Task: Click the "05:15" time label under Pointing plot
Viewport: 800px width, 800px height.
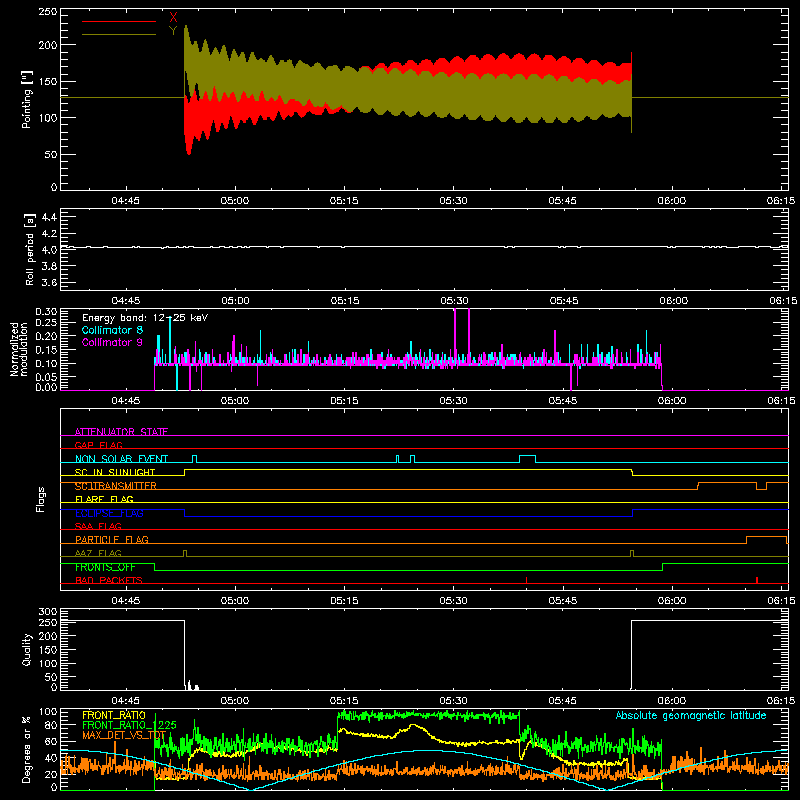Action: coord(344,201)
